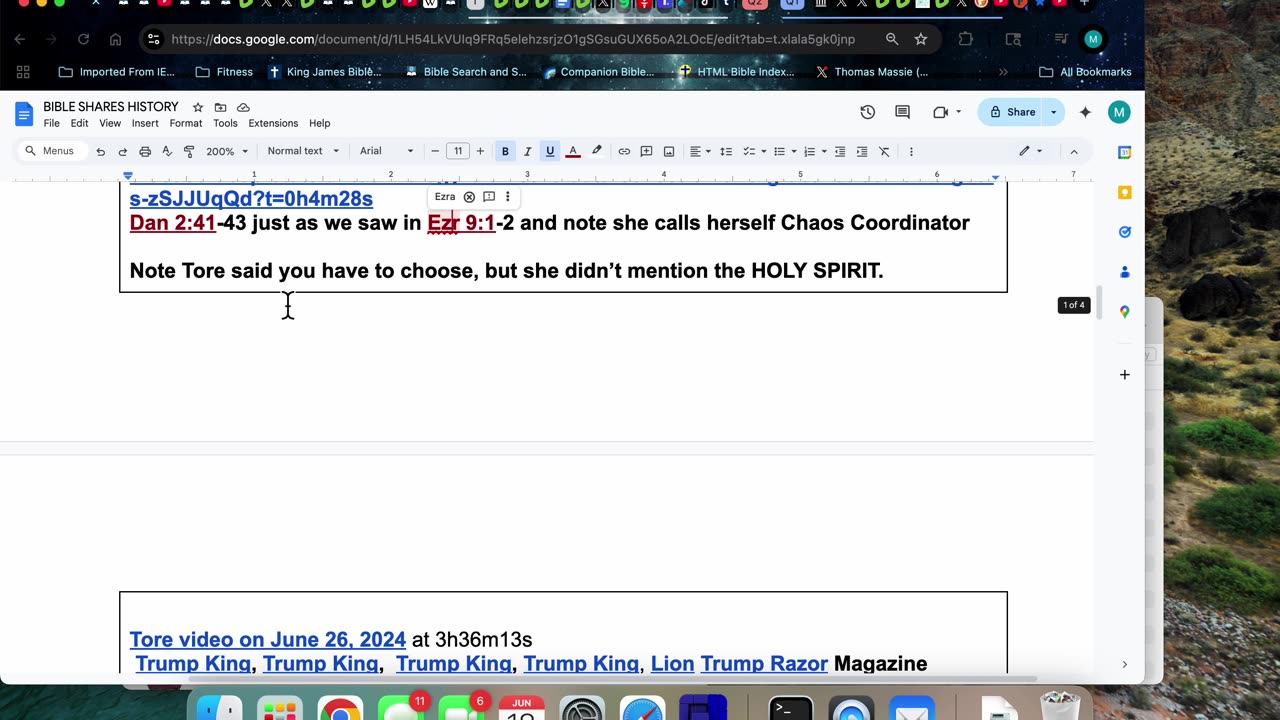Decrease font size with minus
Viewport: 1280px width, 720px height.
coord(435,151)
